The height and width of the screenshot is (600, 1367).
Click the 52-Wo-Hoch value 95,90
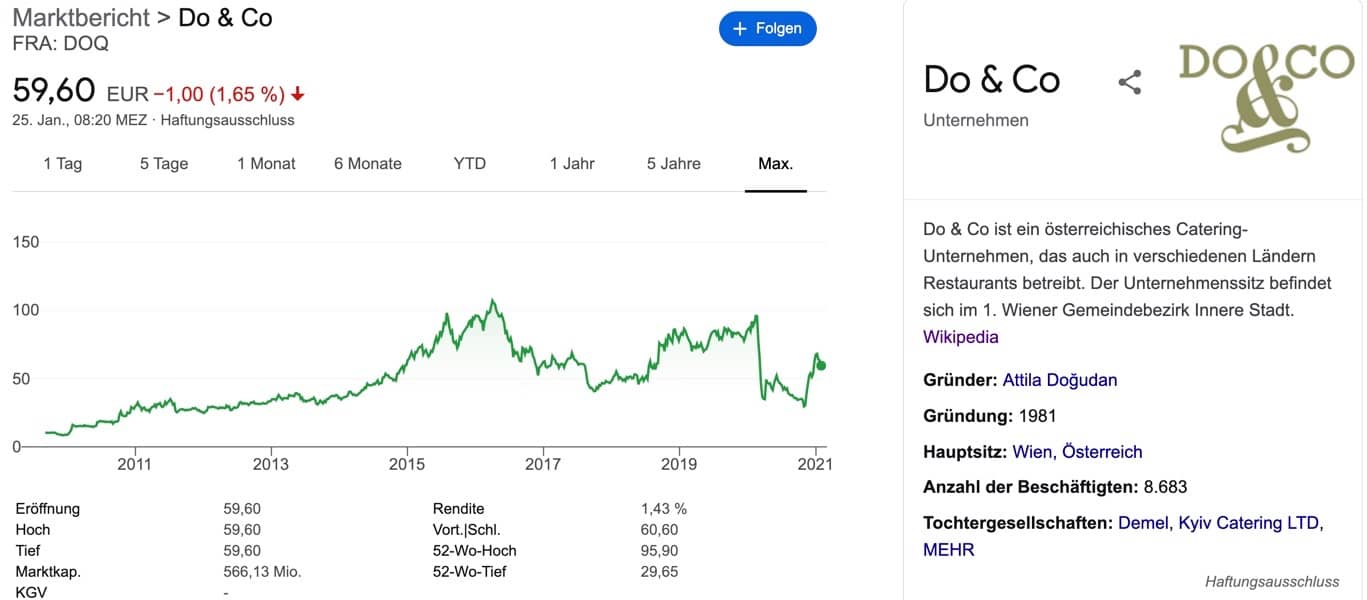point(659,551)
